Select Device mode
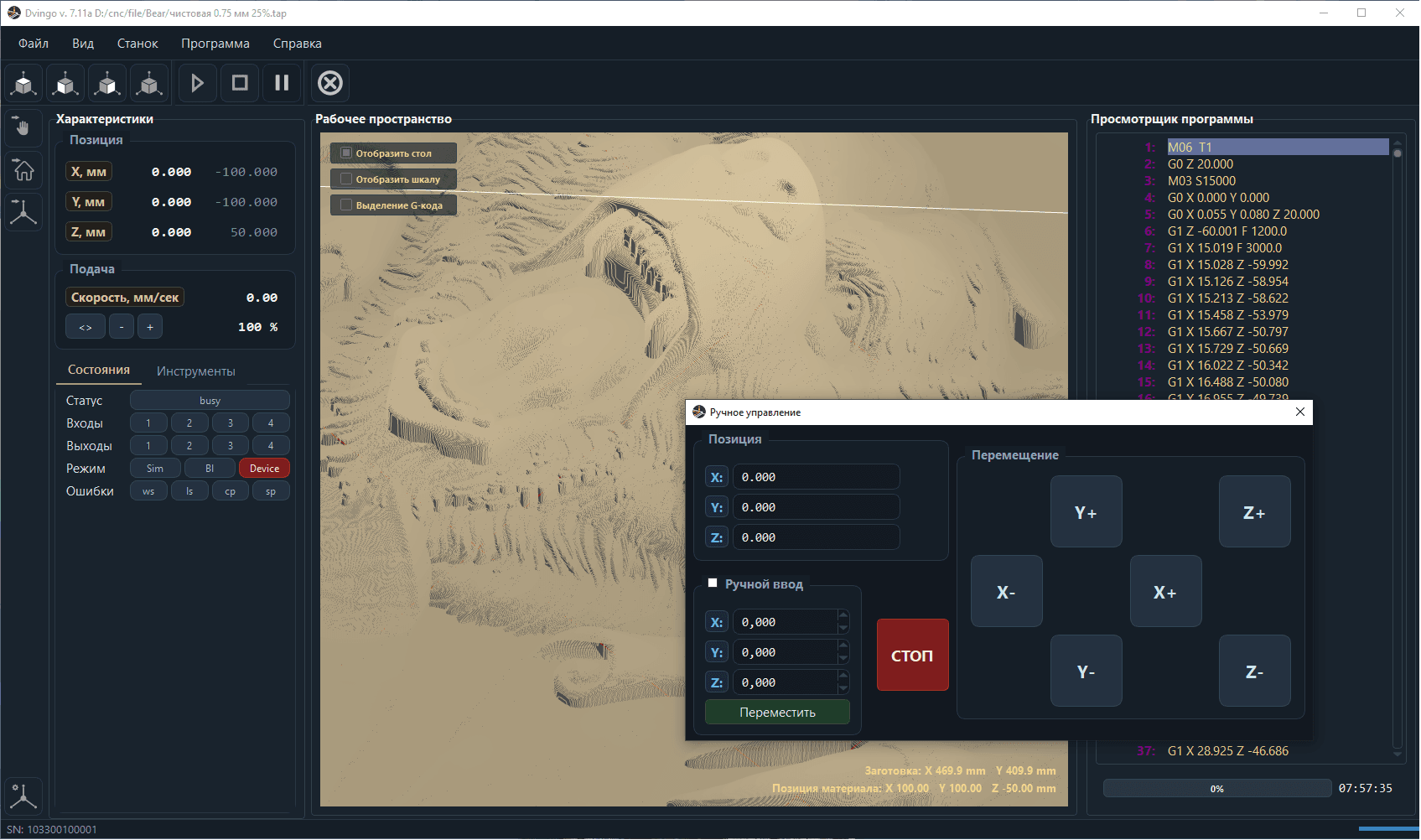 264,469
